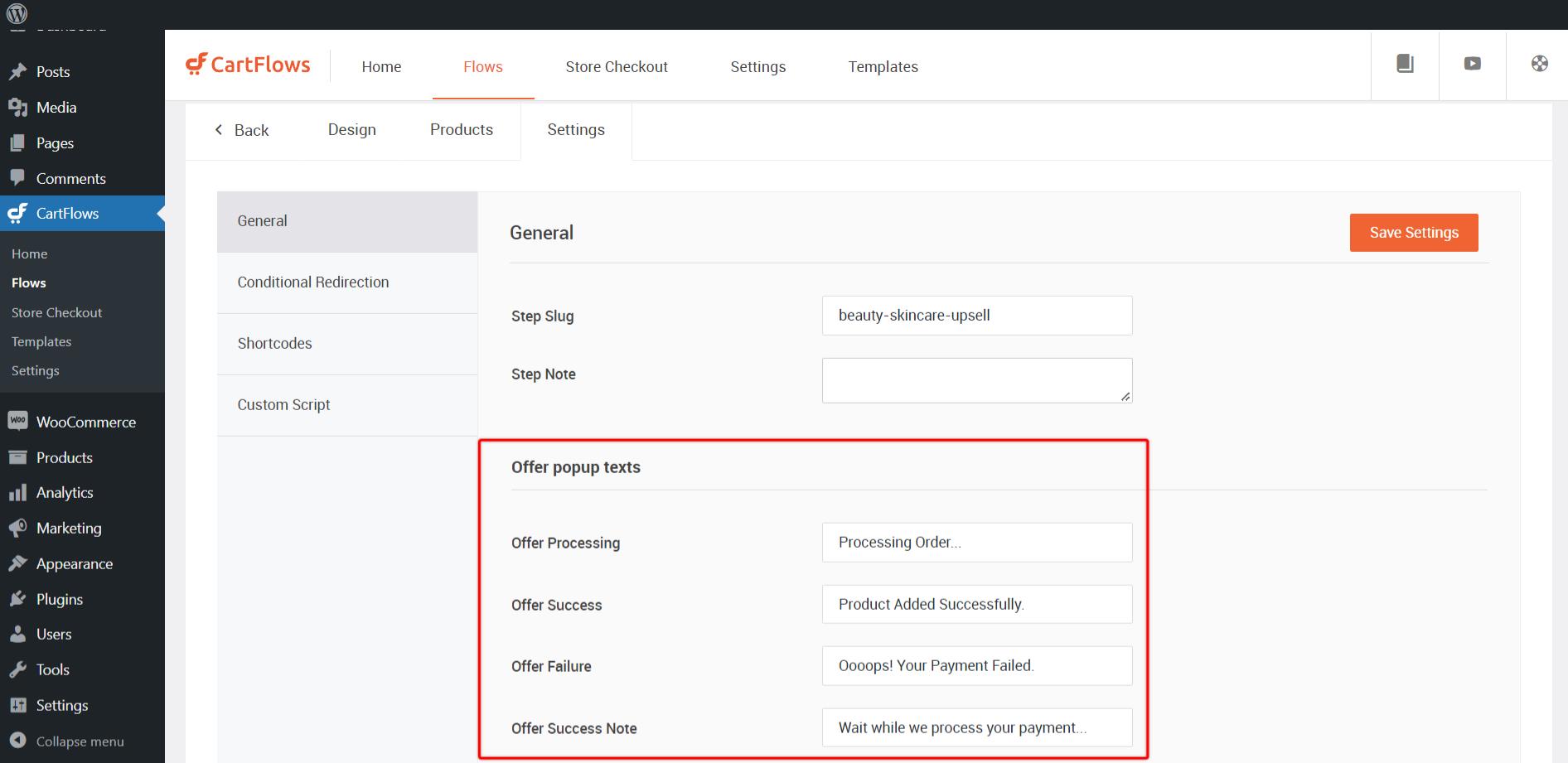Click the Offer Failure text field
The width and height of the screenshot is (1568, 763).
pyautogui.click(x=976, y=666)
